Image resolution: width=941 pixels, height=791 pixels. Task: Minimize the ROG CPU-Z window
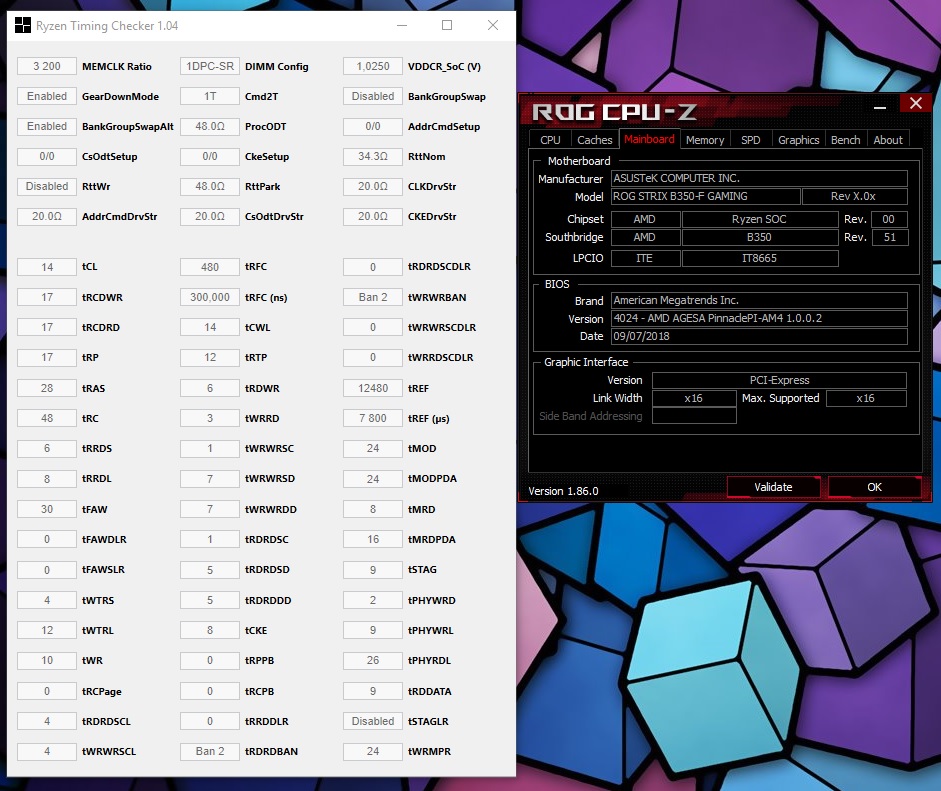[x=880, y=107]
